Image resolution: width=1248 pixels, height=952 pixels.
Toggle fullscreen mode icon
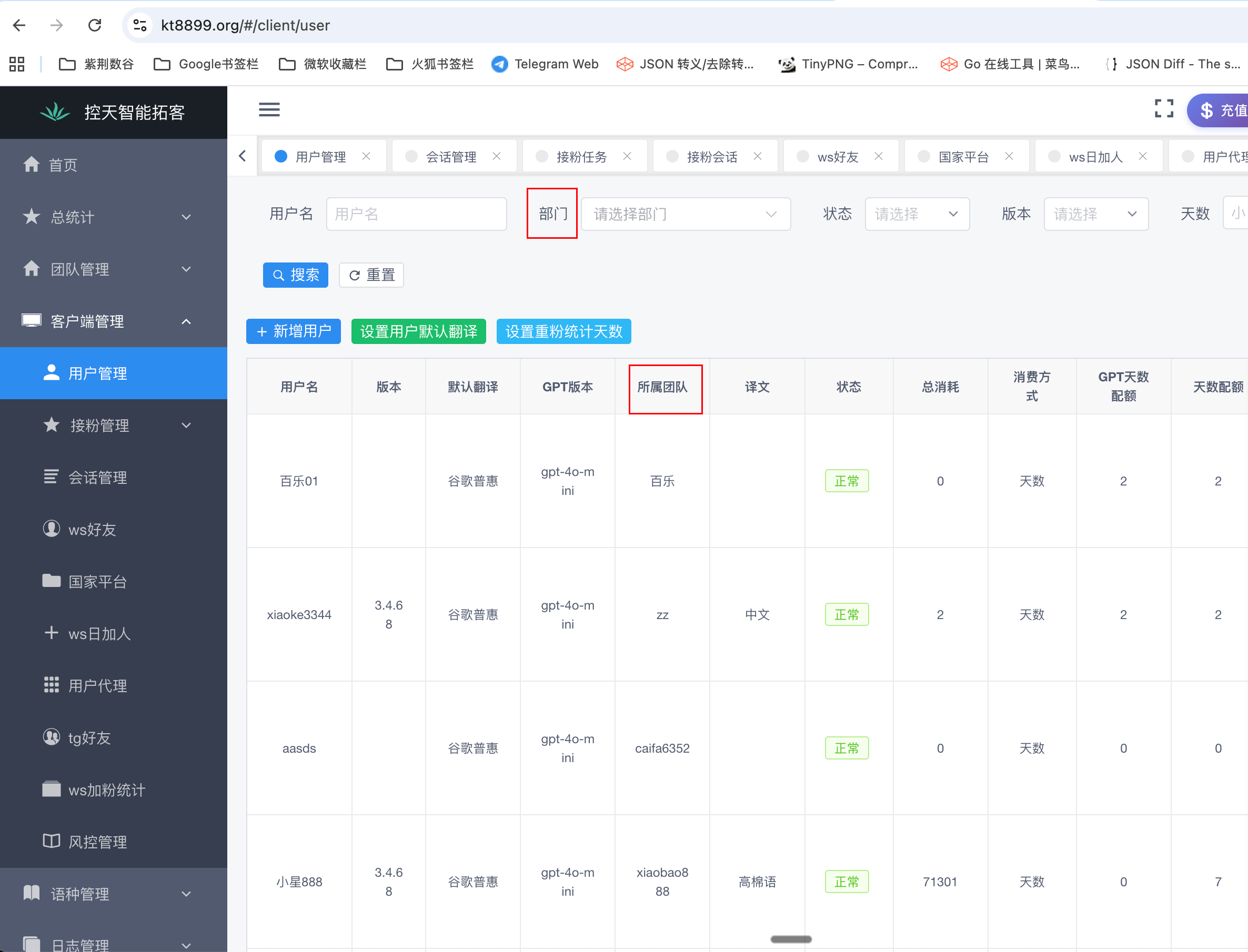(1163, 109)
